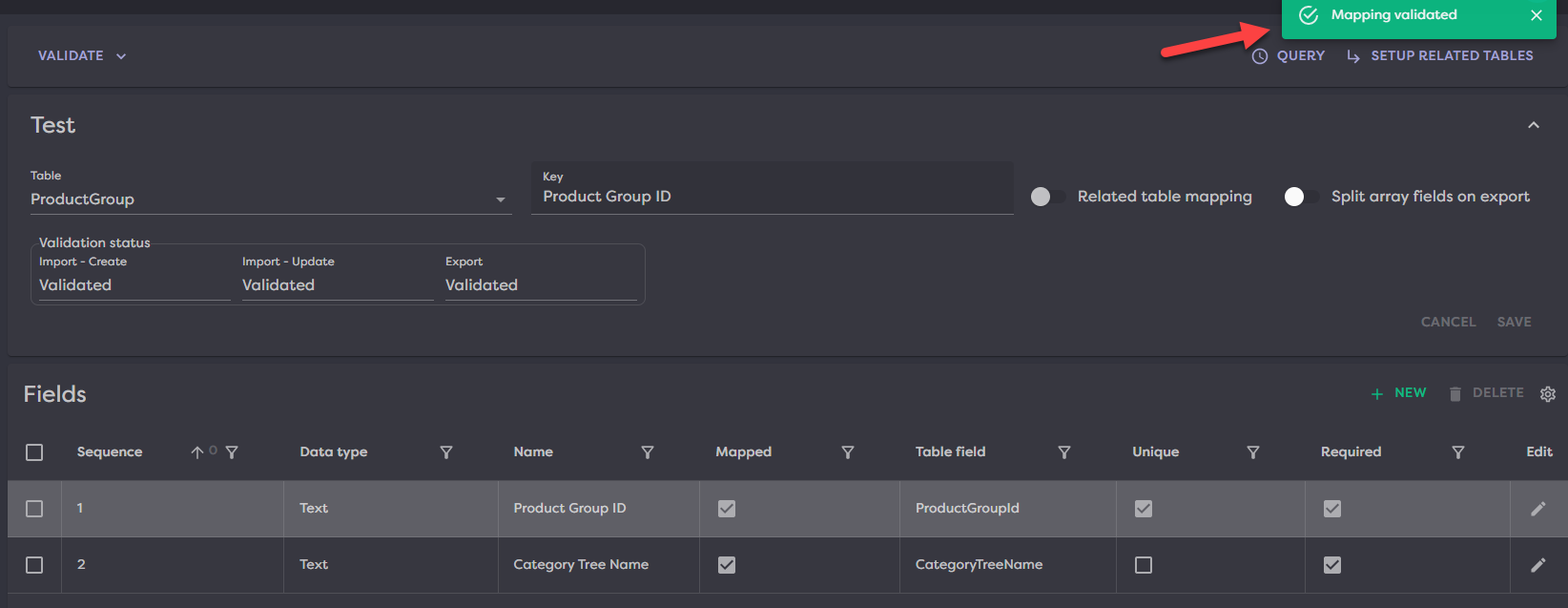Click the Key input field

[x=771, y=197]
